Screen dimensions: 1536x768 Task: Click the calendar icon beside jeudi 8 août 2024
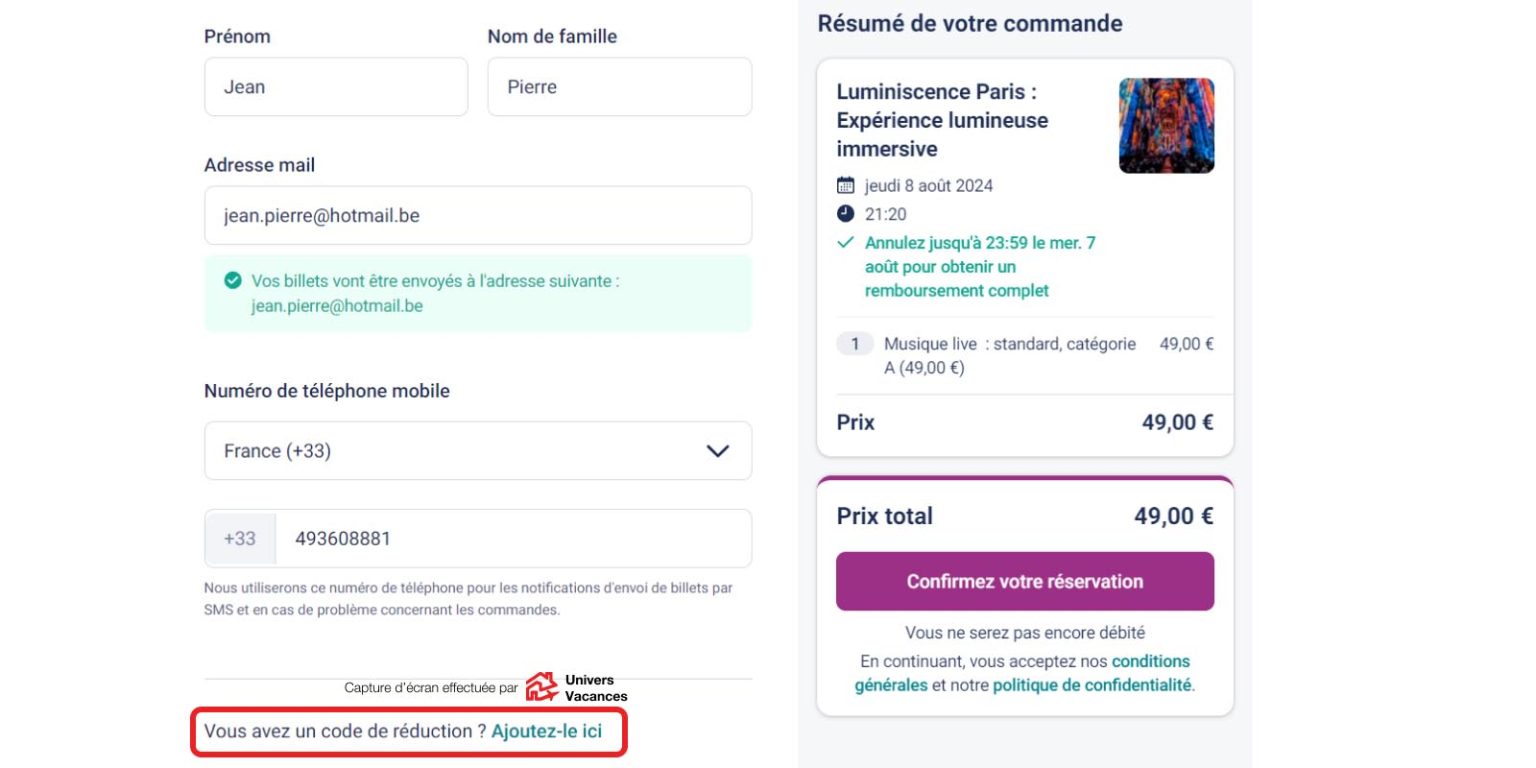click(x=846, y=185)
